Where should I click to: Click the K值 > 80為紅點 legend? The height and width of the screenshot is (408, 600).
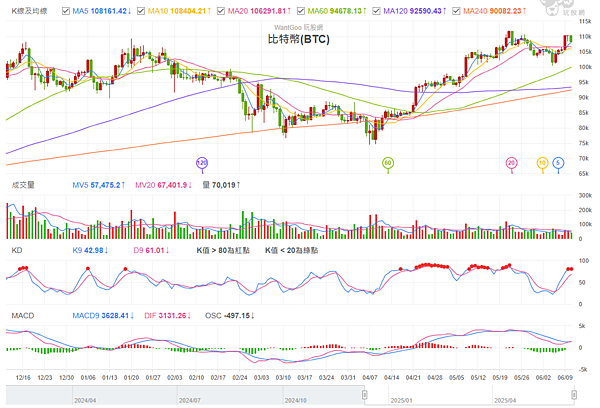(223, 251)
